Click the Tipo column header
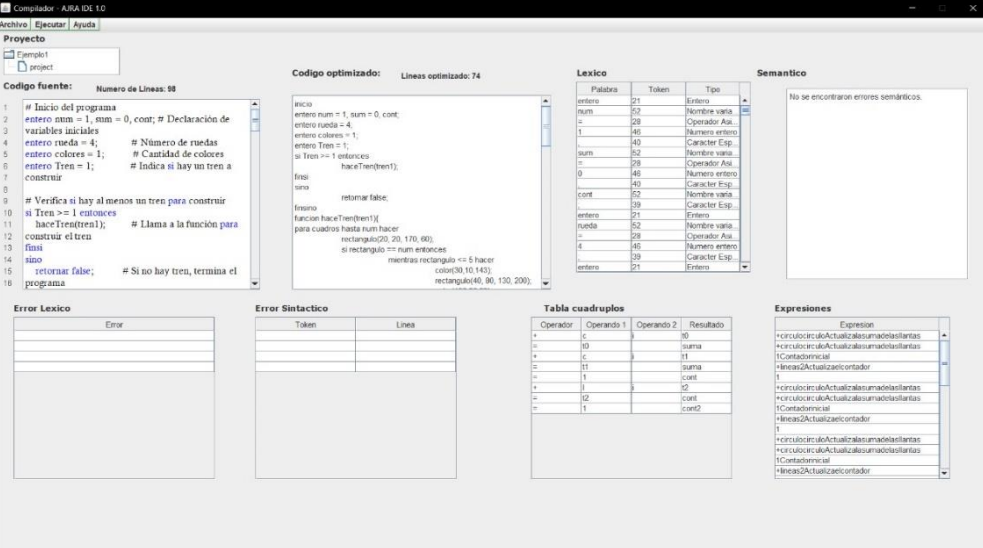The height and width of the screenshot is (548, 983). coord(713,90)
